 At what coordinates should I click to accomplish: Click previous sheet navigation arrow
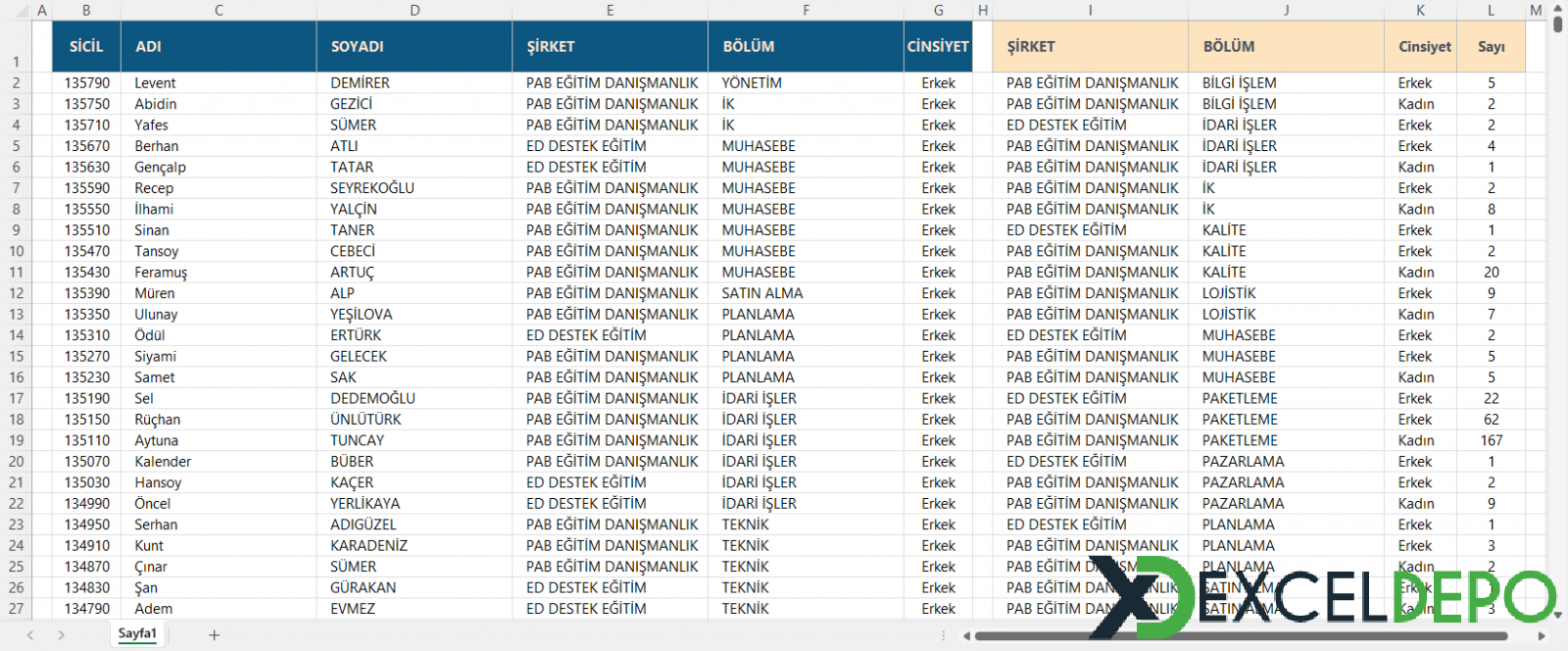pyautogui.click(x=30, y=635)
